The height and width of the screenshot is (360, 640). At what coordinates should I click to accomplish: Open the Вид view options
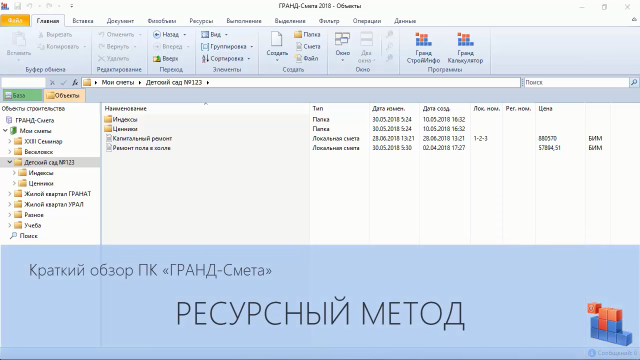(214, 35)
